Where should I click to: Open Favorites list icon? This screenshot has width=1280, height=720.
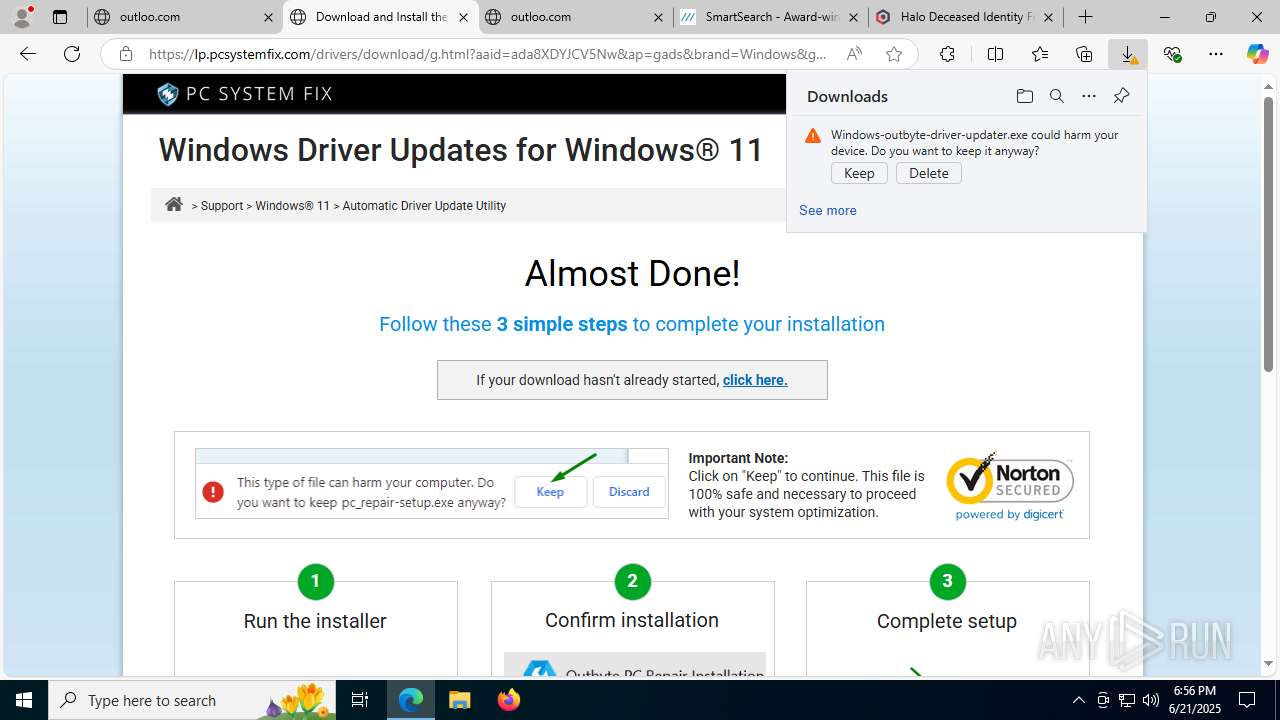pyautogui.click(x=1040, y=54)
